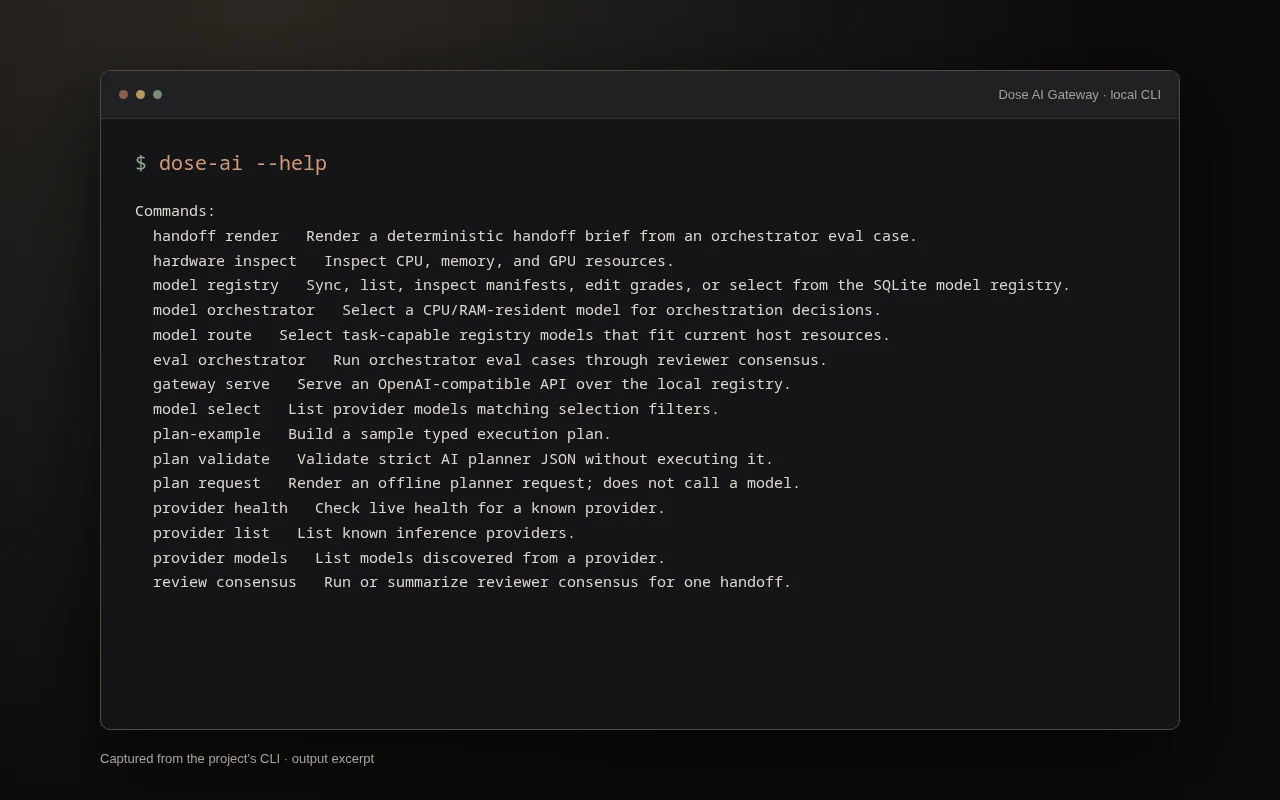1280x800 pixels.
Task: Click 'Run or summarize reviewer consensus' description
Action: coord(558,582)
